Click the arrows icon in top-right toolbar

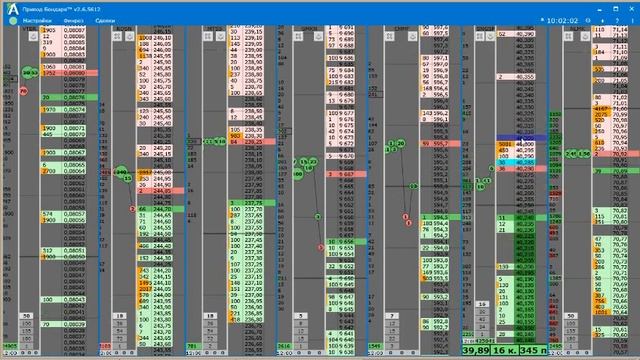pos(603,20)
